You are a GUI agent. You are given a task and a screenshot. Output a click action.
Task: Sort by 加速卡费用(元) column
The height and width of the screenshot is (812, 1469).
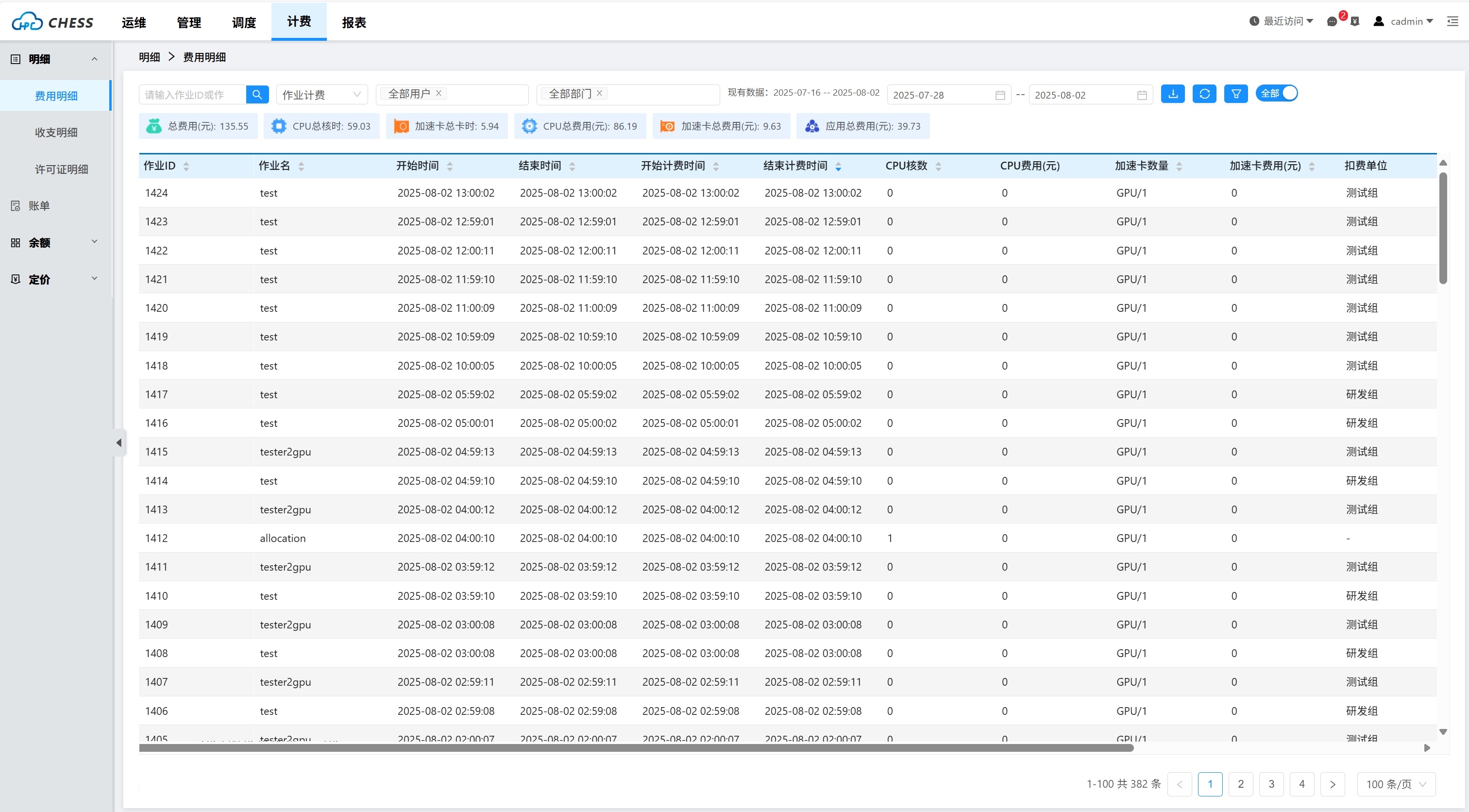pos(1312,166)
